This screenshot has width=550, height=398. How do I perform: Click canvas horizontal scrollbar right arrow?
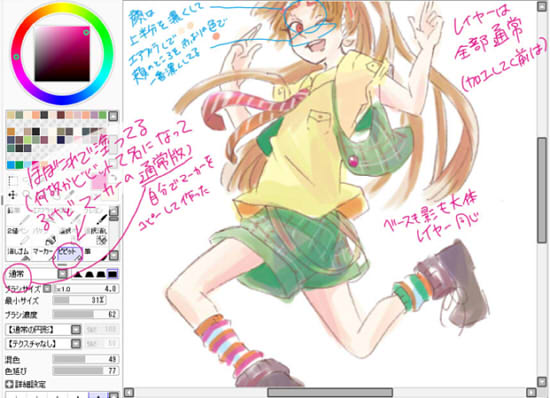tap(531, 392)
